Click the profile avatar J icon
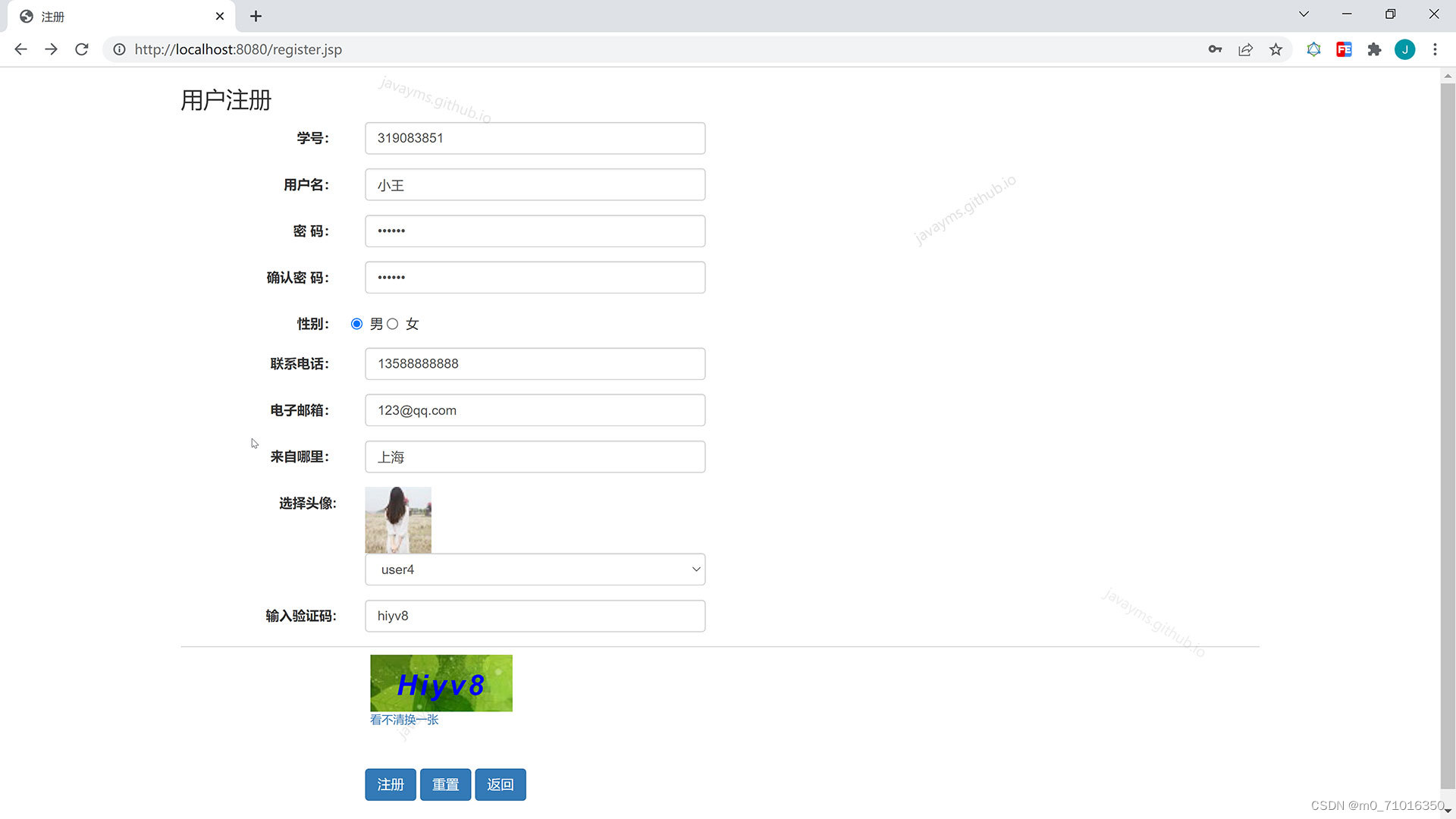The width and height of the screenshot is (1456, 819). click(x=1404, y=49)
